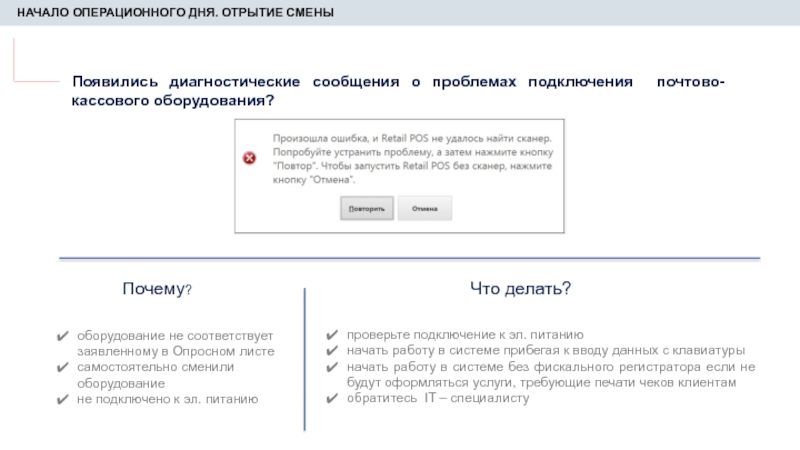Click 'проверьте подключение к эл. питанию'
800x450 pixels.
coord(465,335)
